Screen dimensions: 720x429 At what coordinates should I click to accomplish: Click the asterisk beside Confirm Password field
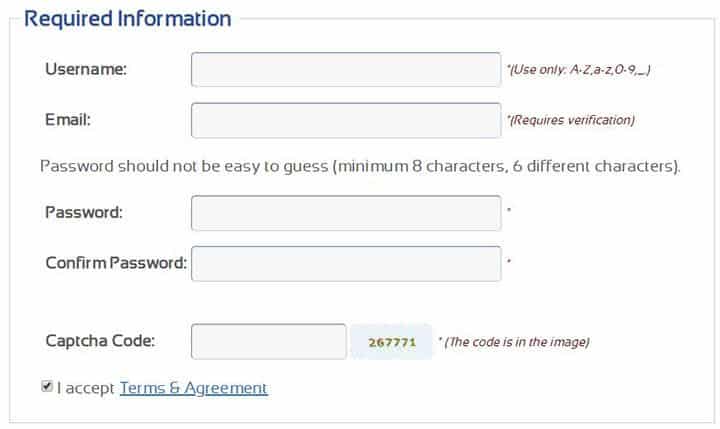tap(509, 262)
